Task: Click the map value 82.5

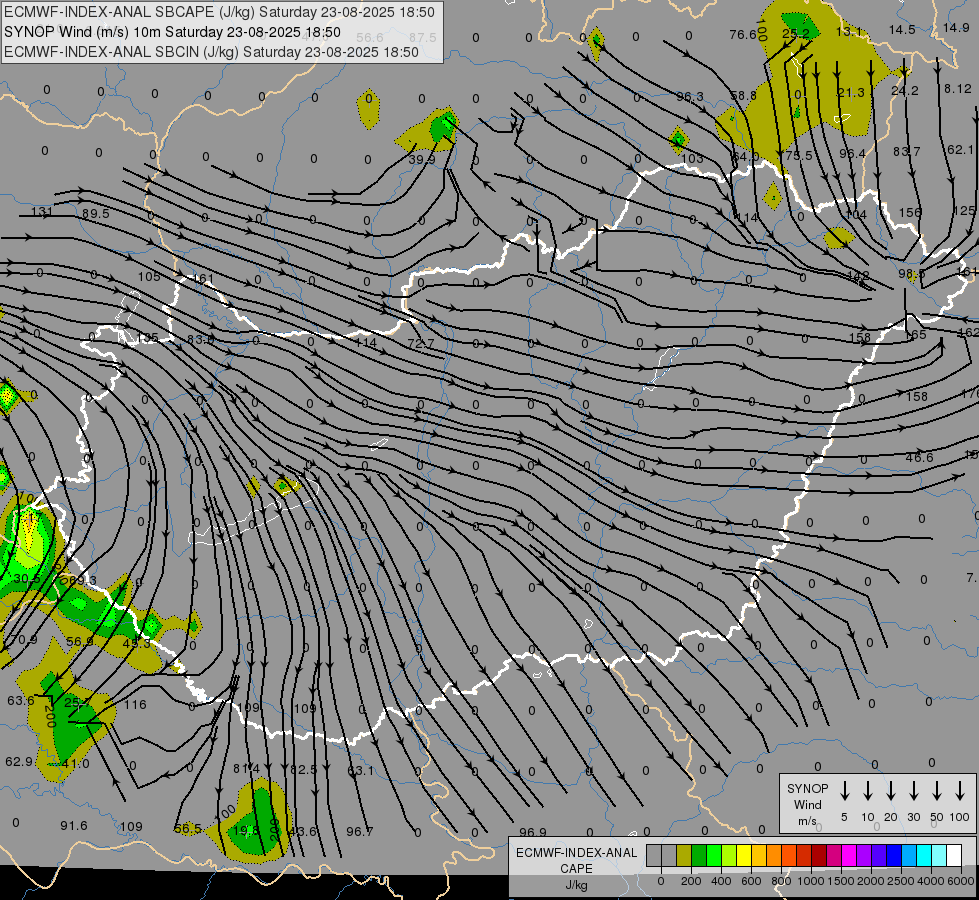Action: pos(303,769)
